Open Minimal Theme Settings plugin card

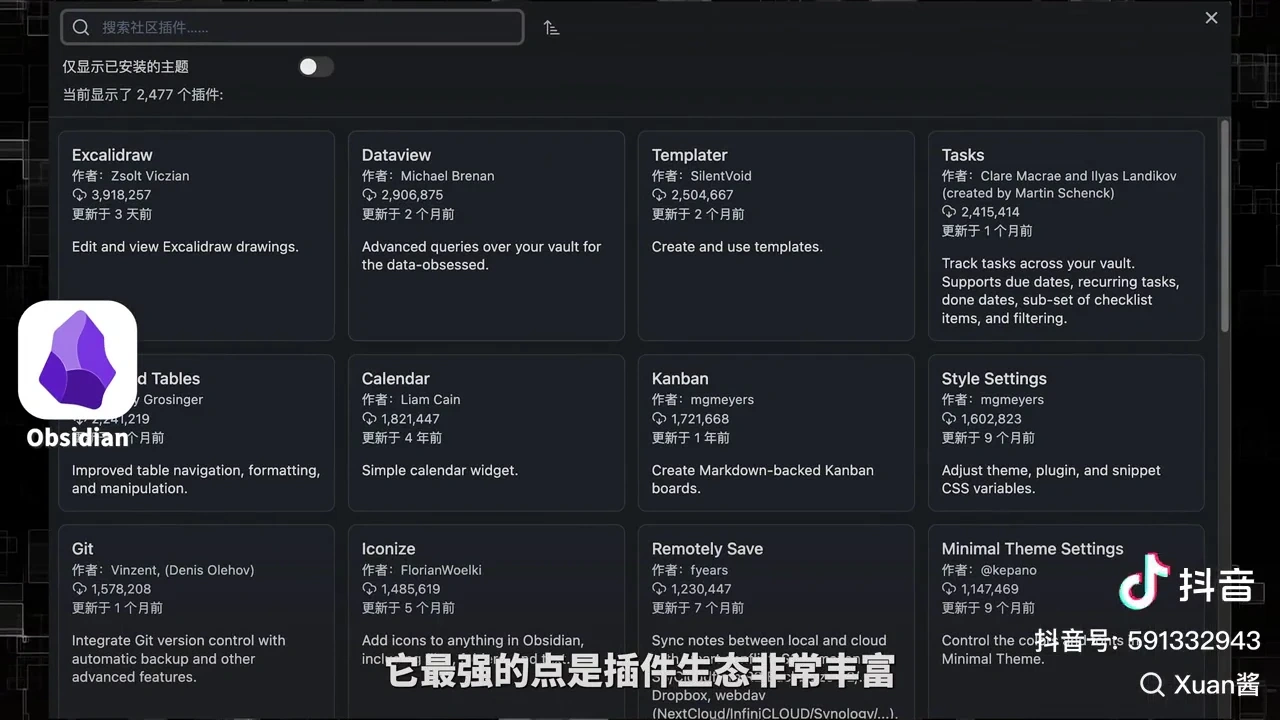tap(1066, 620)
